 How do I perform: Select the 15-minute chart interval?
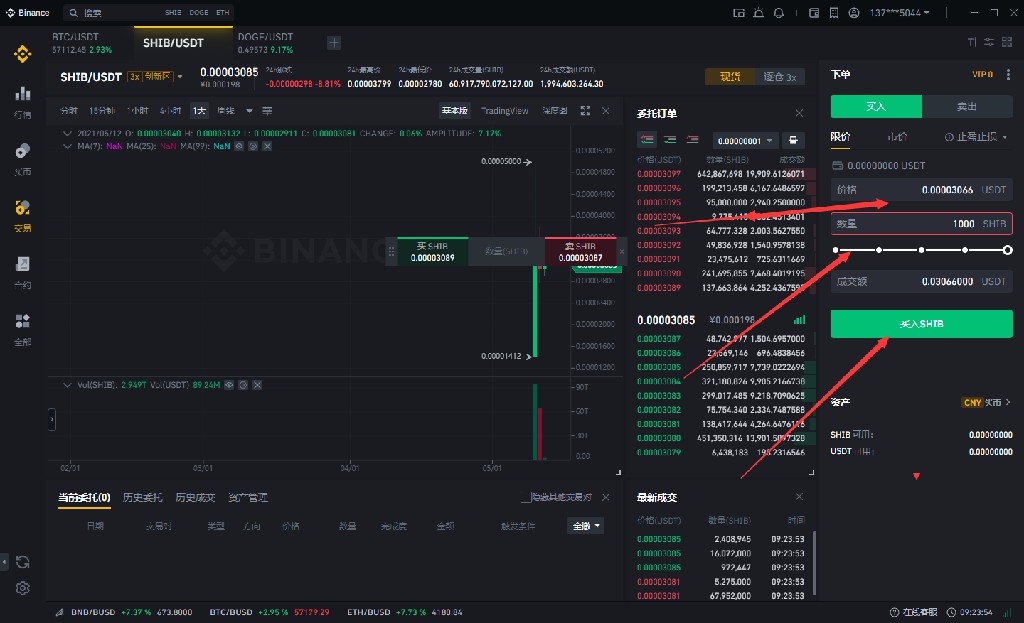(101, 110)
